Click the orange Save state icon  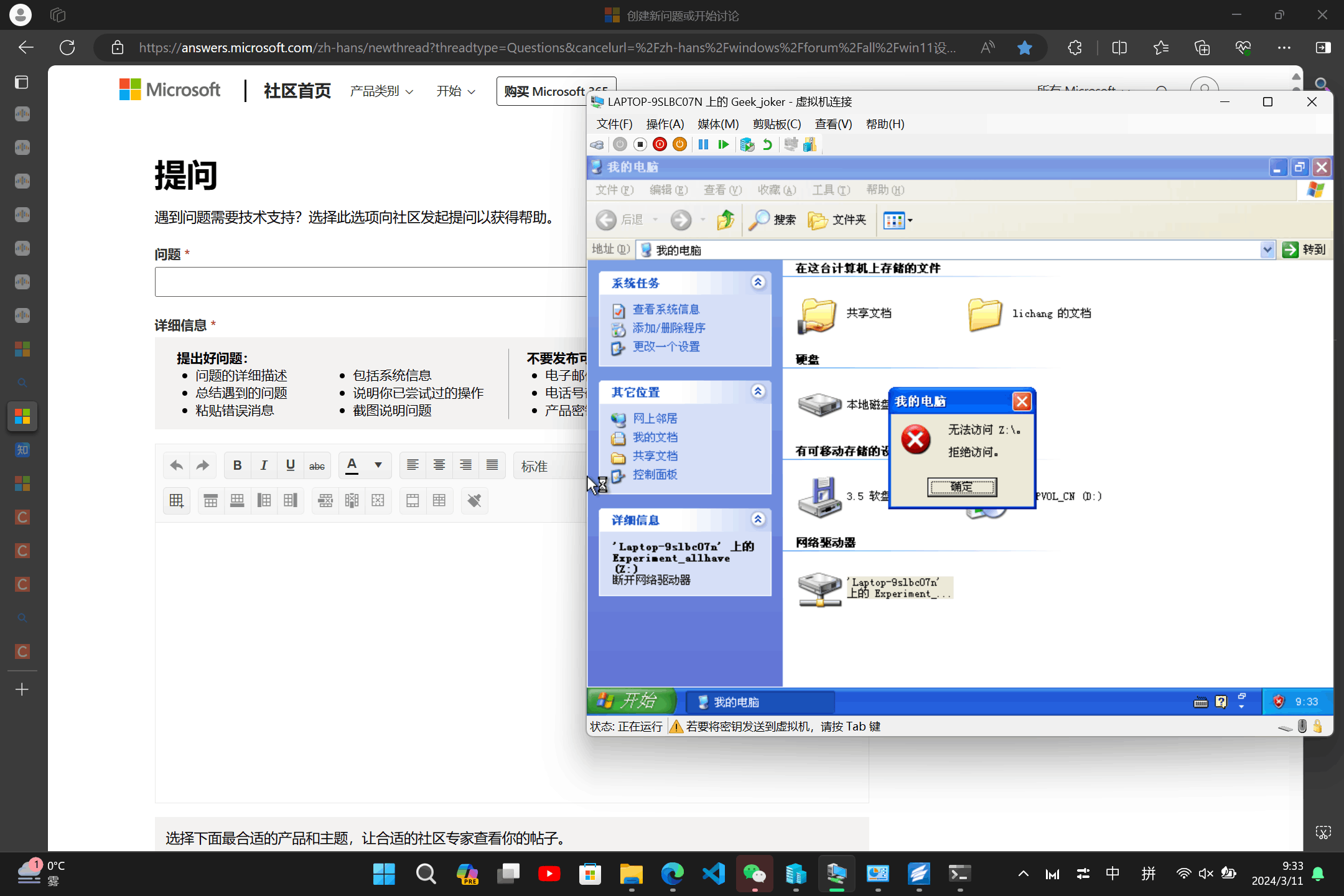coord(679,144)
